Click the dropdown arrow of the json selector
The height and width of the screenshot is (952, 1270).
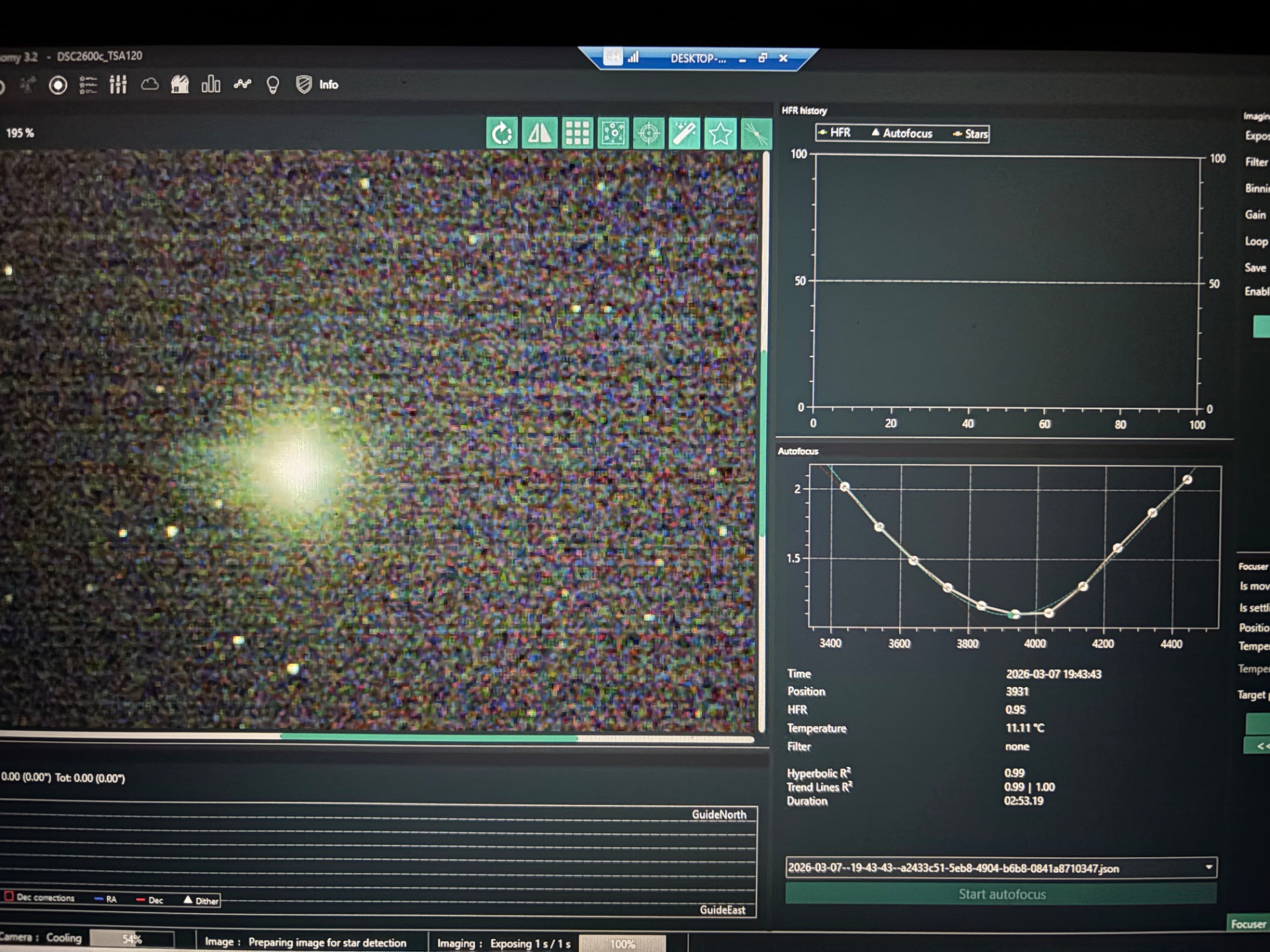(x=1208, y=867)
